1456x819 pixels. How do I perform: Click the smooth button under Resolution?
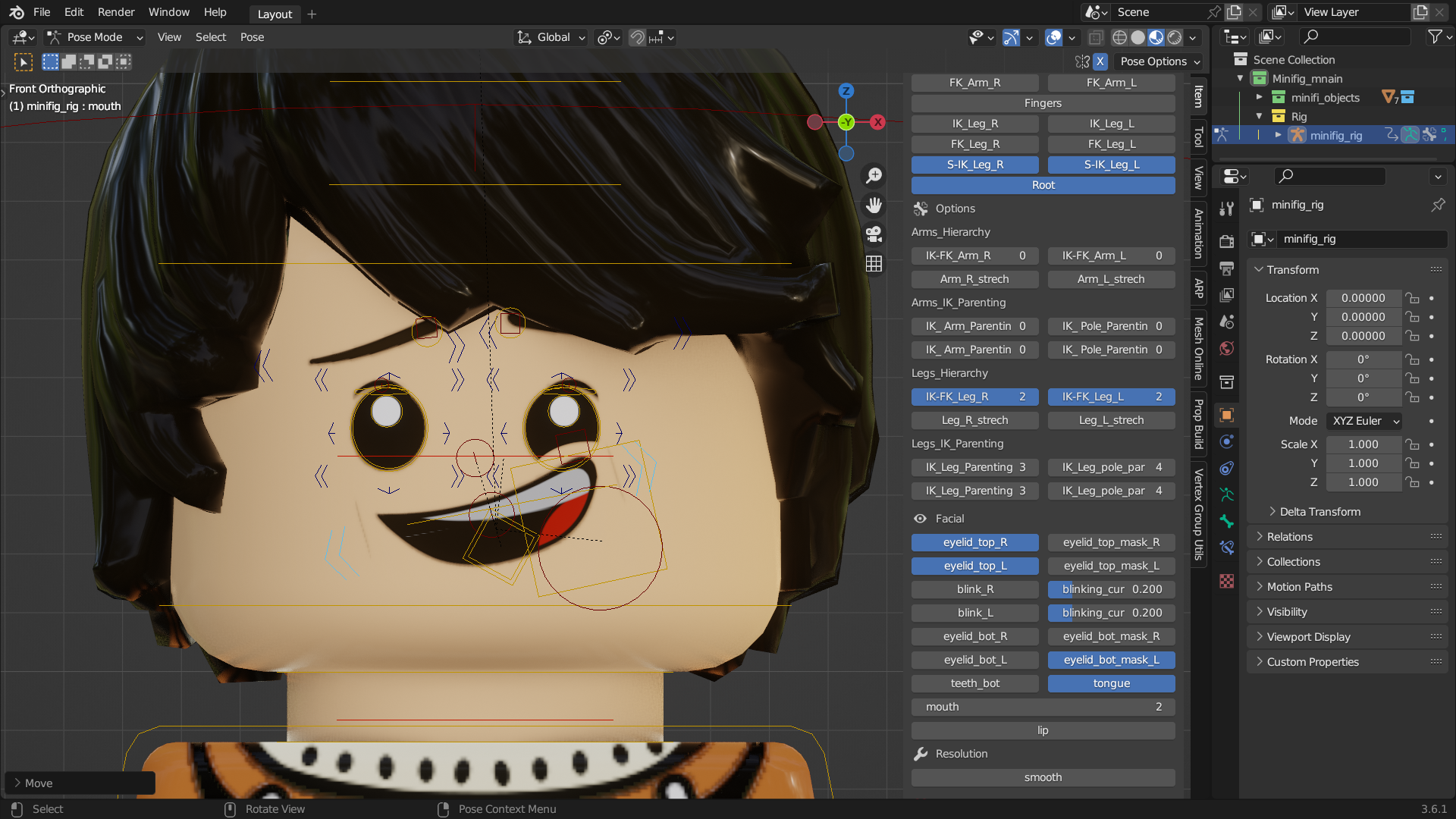(x=1043, y=777)
